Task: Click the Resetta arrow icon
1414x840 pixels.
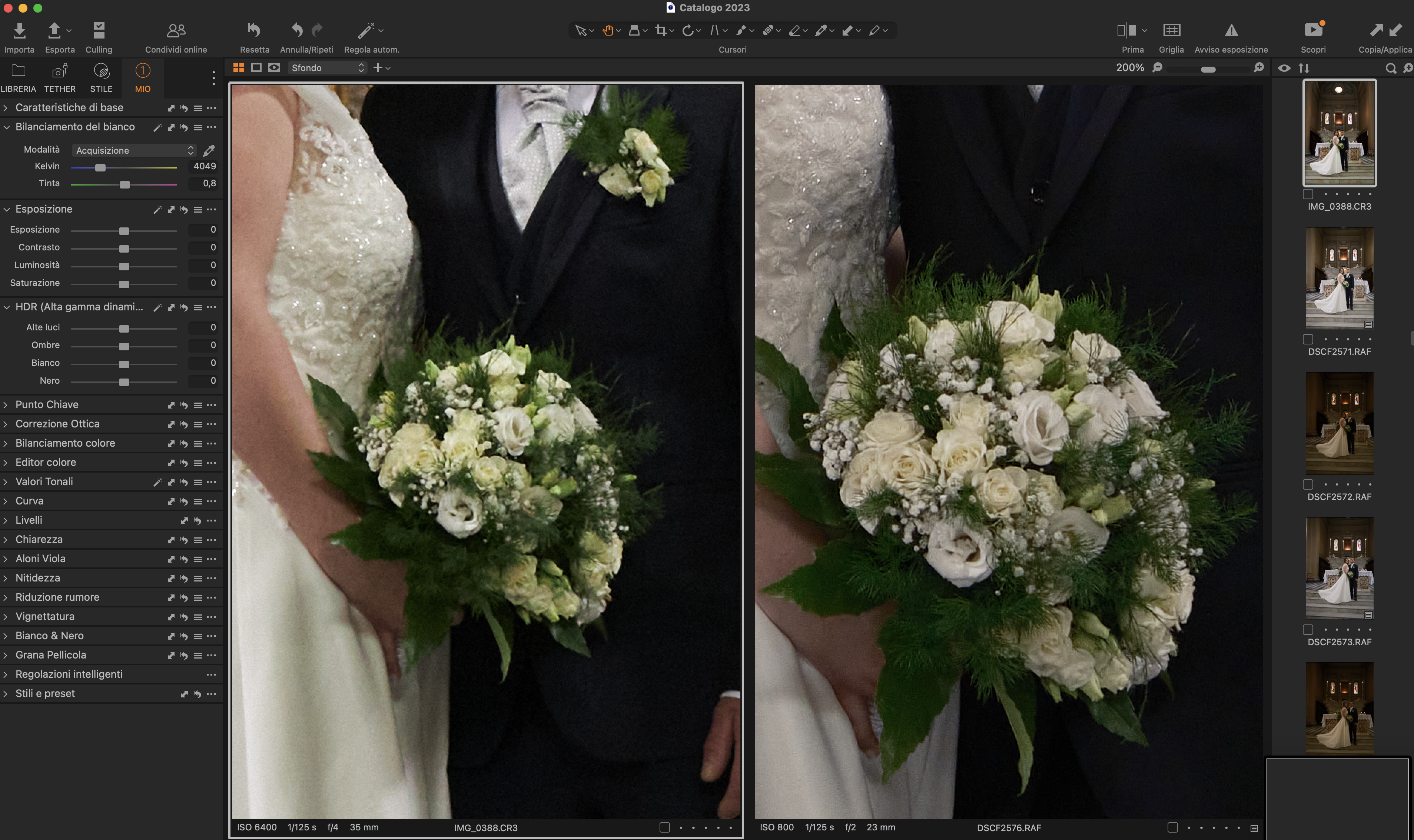Action: point(254,30)
